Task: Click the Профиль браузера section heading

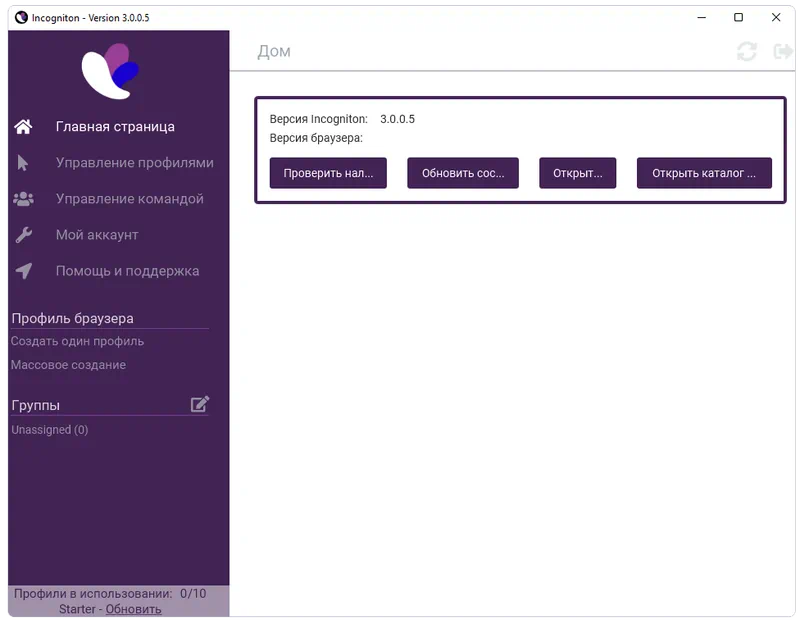Action: click(x=72, y=319)
